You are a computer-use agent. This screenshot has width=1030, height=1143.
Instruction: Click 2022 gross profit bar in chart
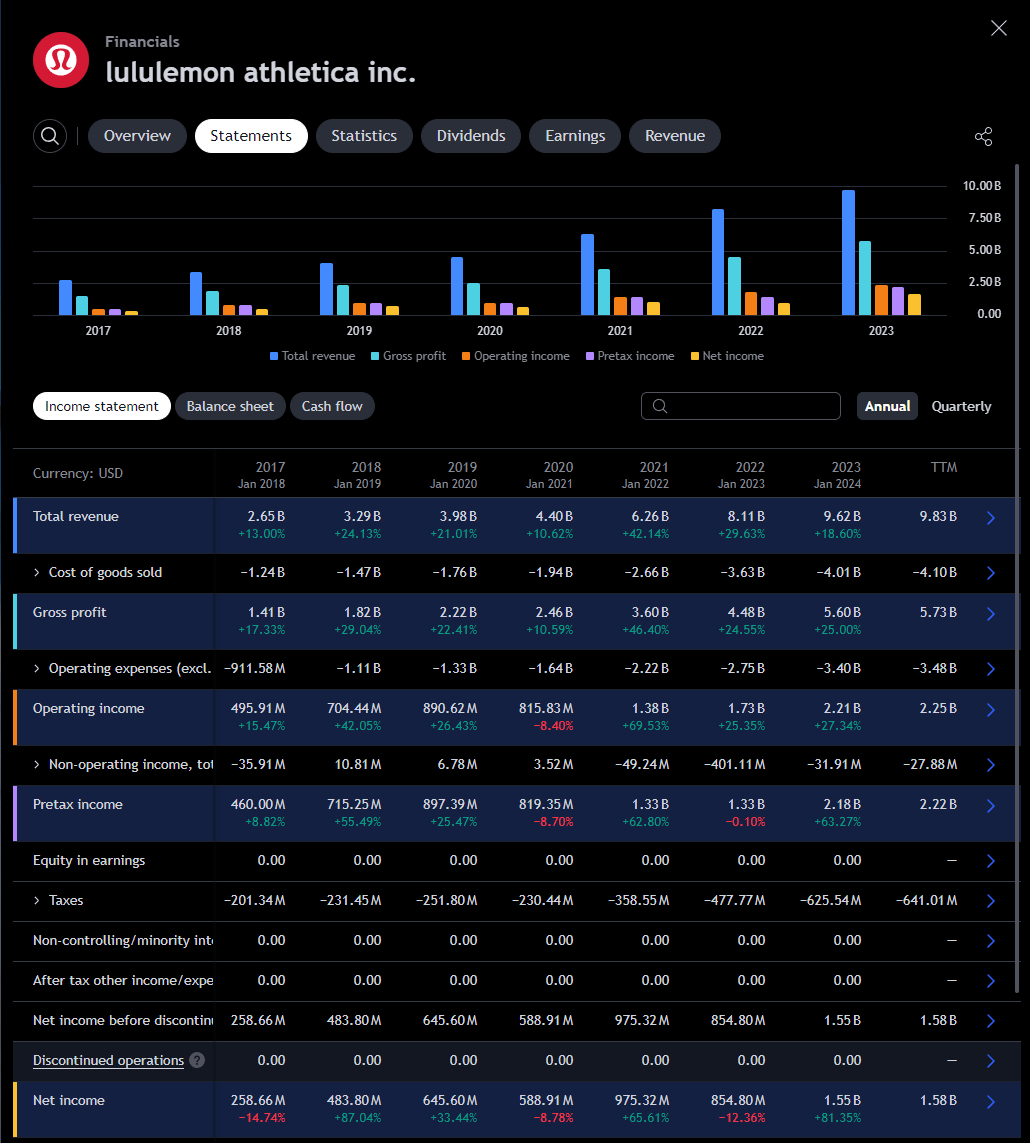[735, 286]
